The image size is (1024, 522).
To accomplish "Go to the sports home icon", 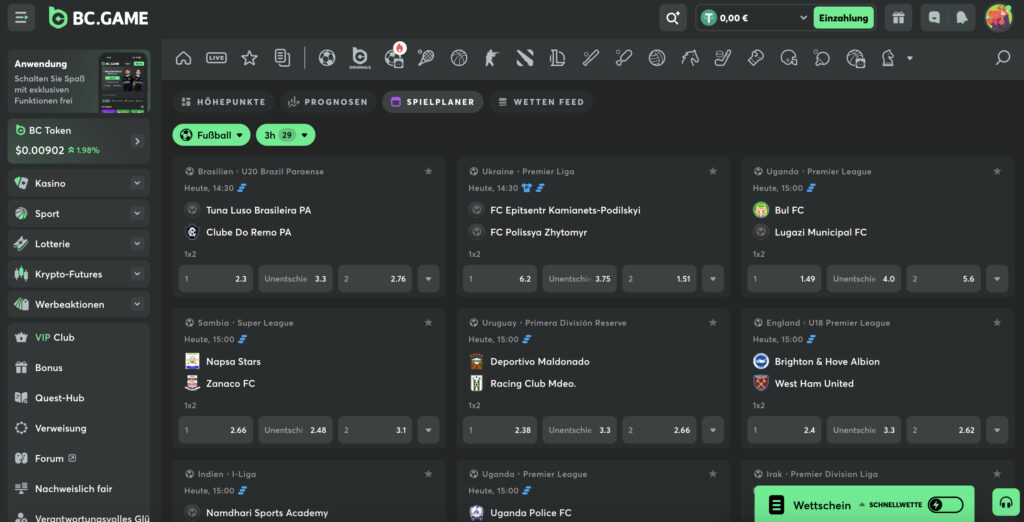I will 184,58.
